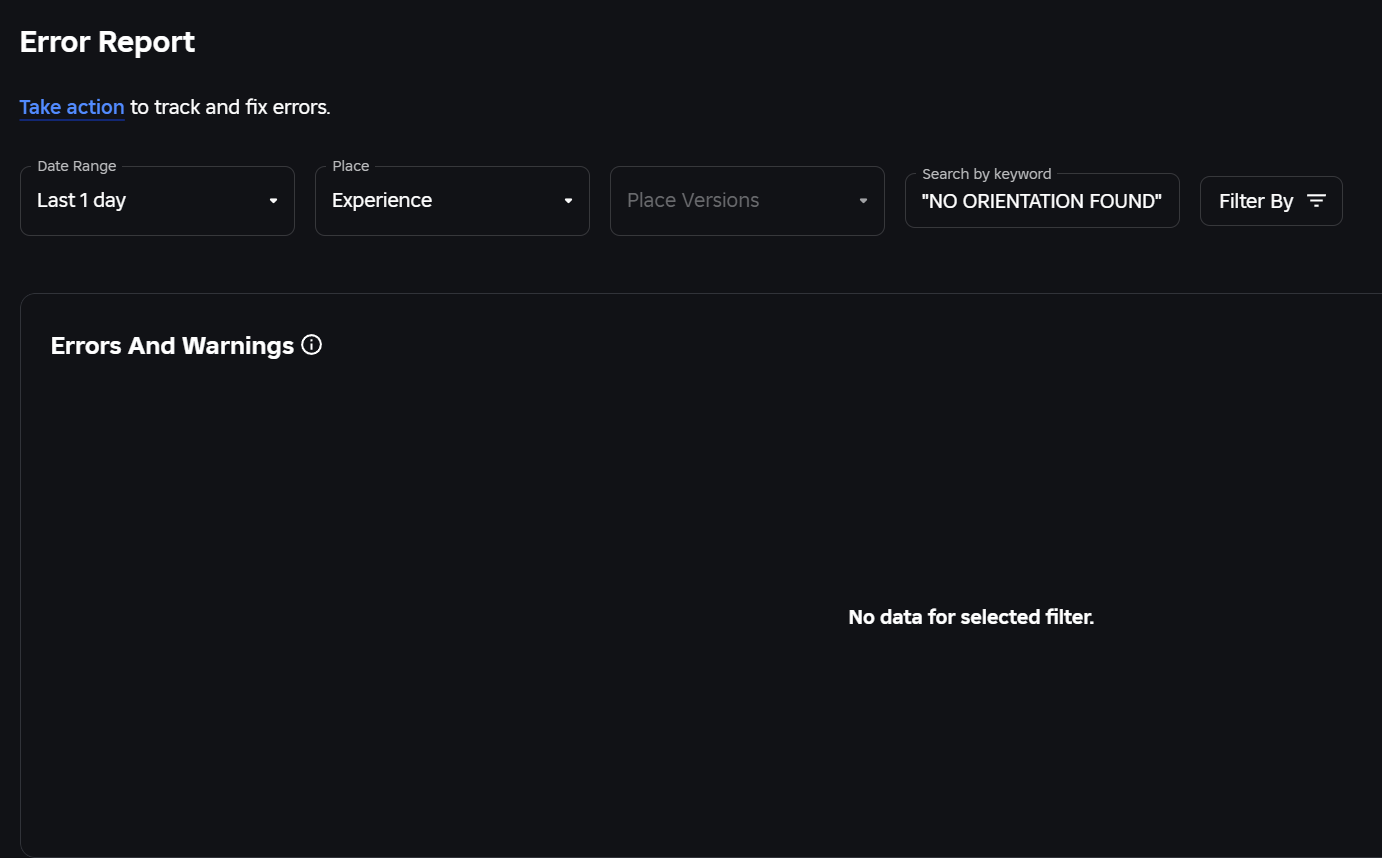Viewport: 1382px width, 858px height.
Task: Click the Date Range dropdown arrow
Action: [273, 201]
